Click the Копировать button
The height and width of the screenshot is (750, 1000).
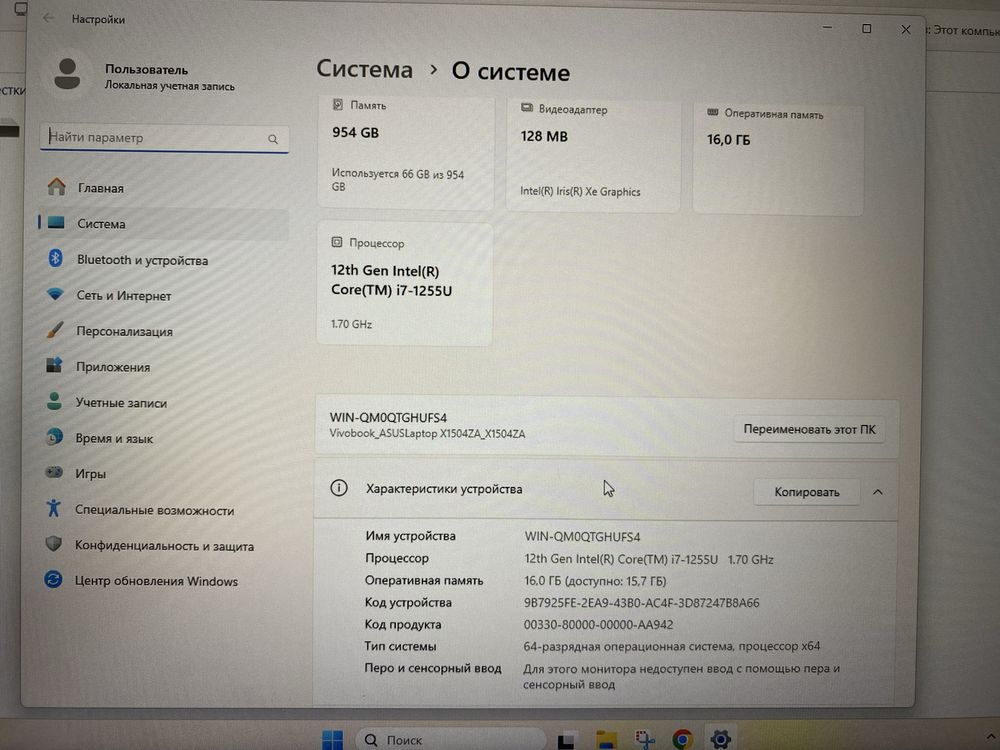807,492
